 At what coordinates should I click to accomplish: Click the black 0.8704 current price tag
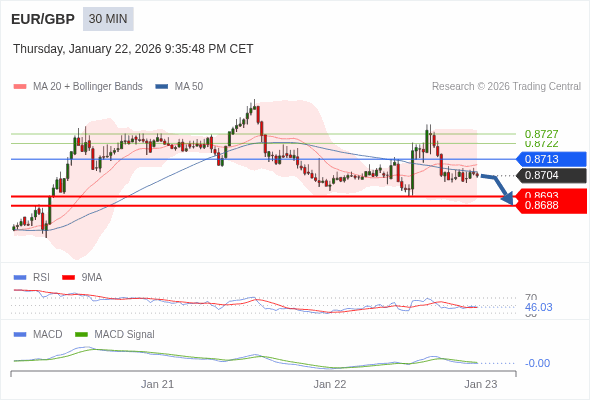pyautogui.click(x=551, y=175)
